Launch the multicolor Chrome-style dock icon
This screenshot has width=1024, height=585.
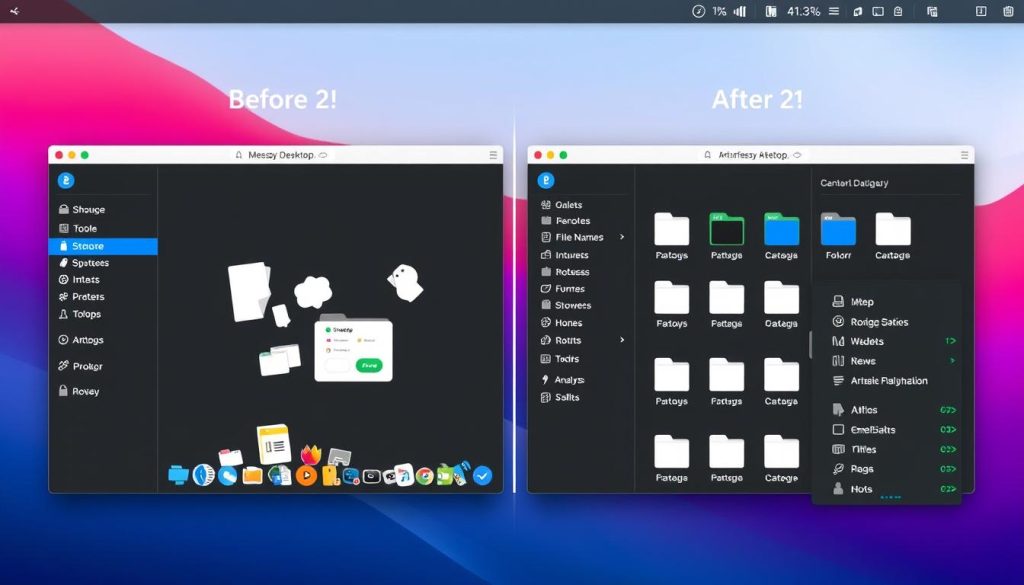424,476
